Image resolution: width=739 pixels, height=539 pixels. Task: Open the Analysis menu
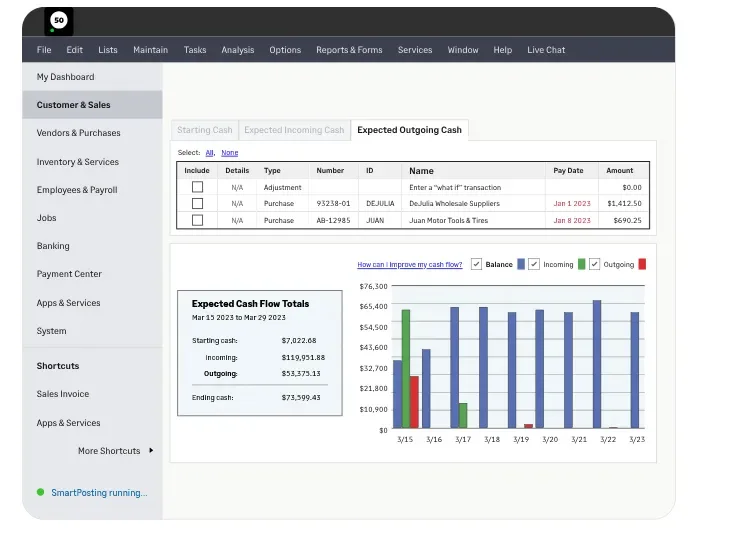click(x=238, y=50)
